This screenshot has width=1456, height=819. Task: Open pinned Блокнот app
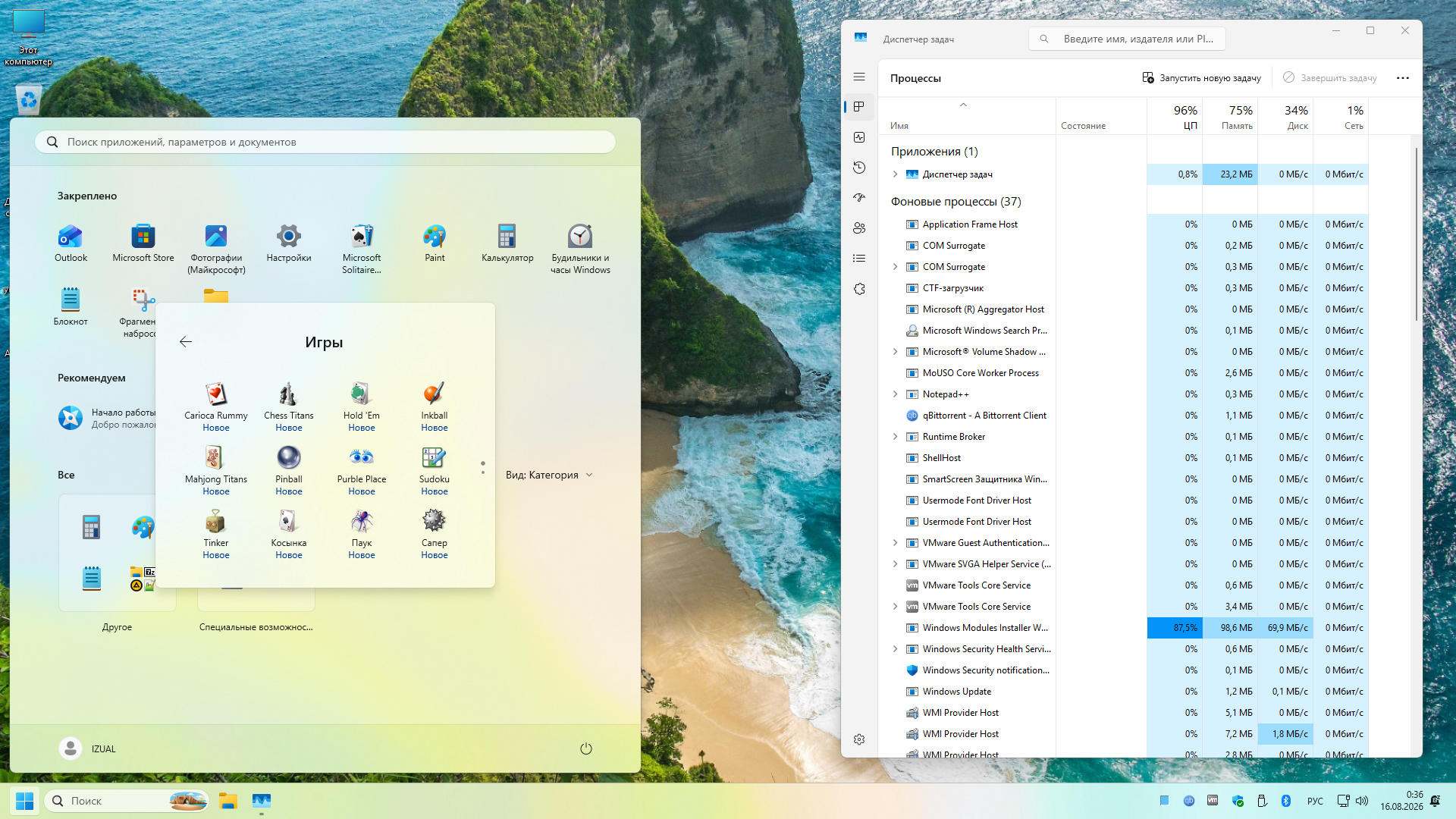tap(71, 307)
